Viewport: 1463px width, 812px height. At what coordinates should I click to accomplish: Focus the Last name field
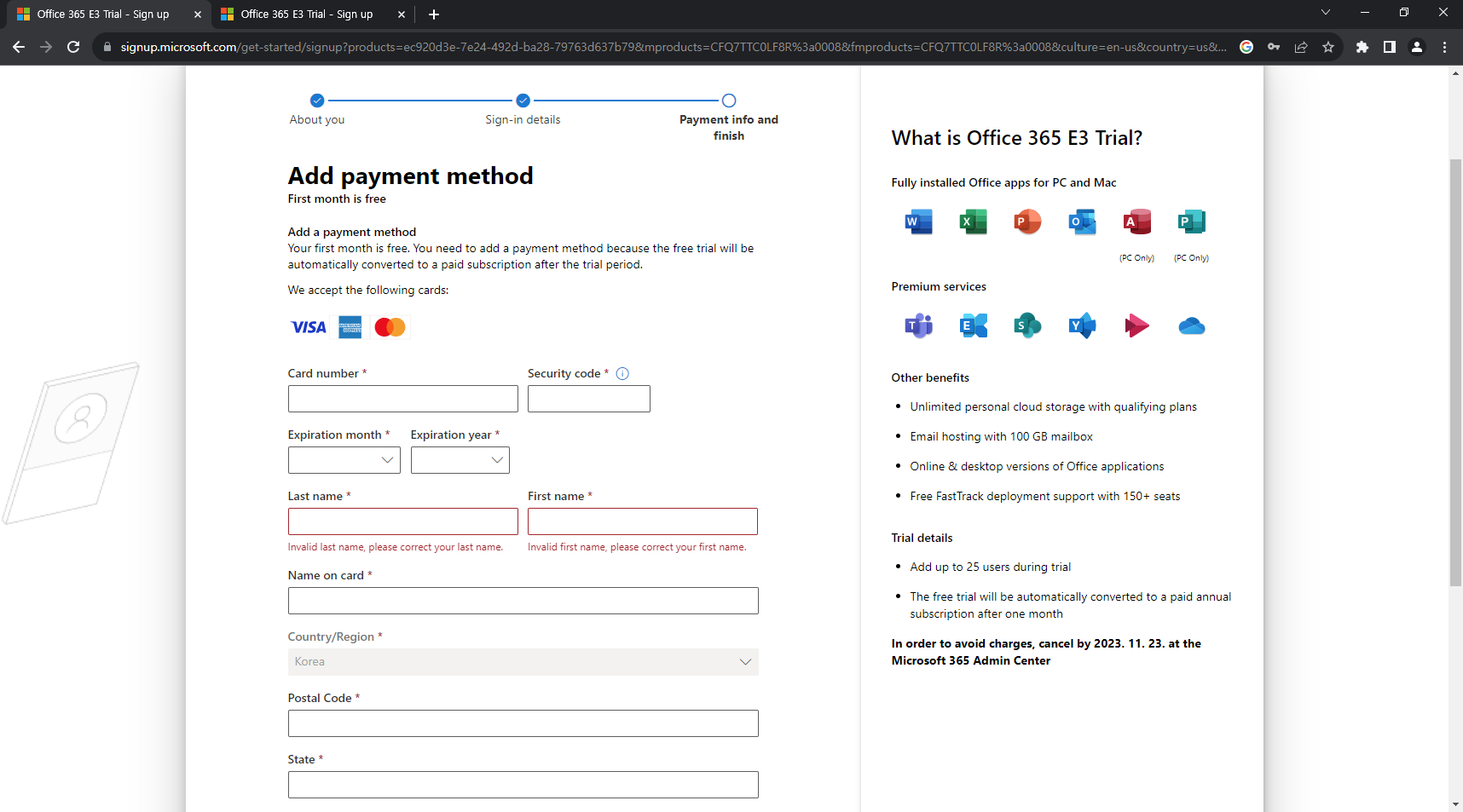pos(403,521)
